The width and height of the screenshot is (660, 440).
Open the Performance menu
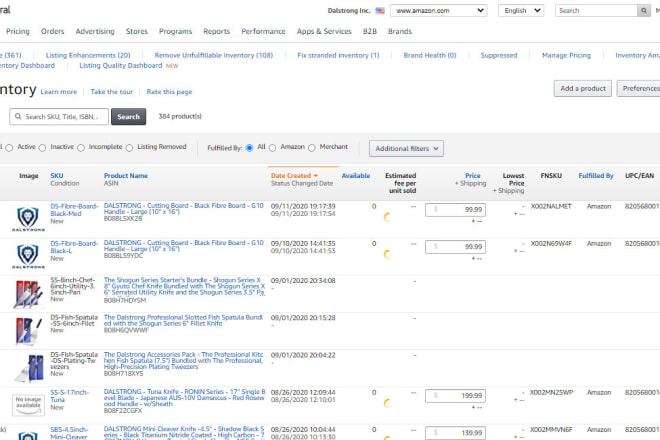(263, 31)
